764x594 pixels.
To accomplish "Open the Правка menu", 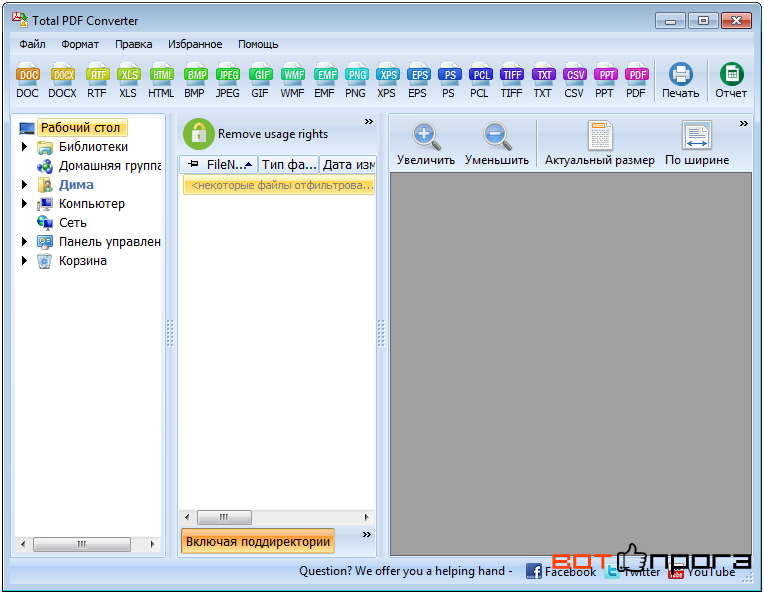I will [x=134, y=44].
